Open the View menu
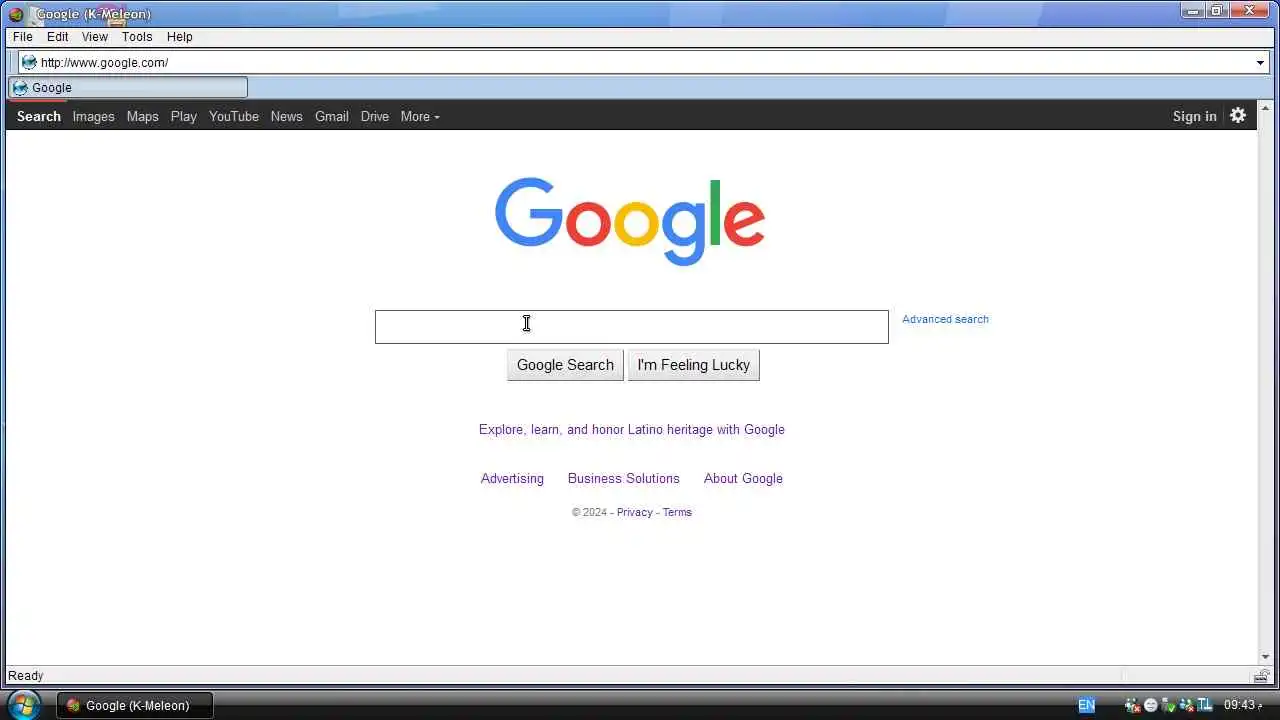 click(95, 37)
